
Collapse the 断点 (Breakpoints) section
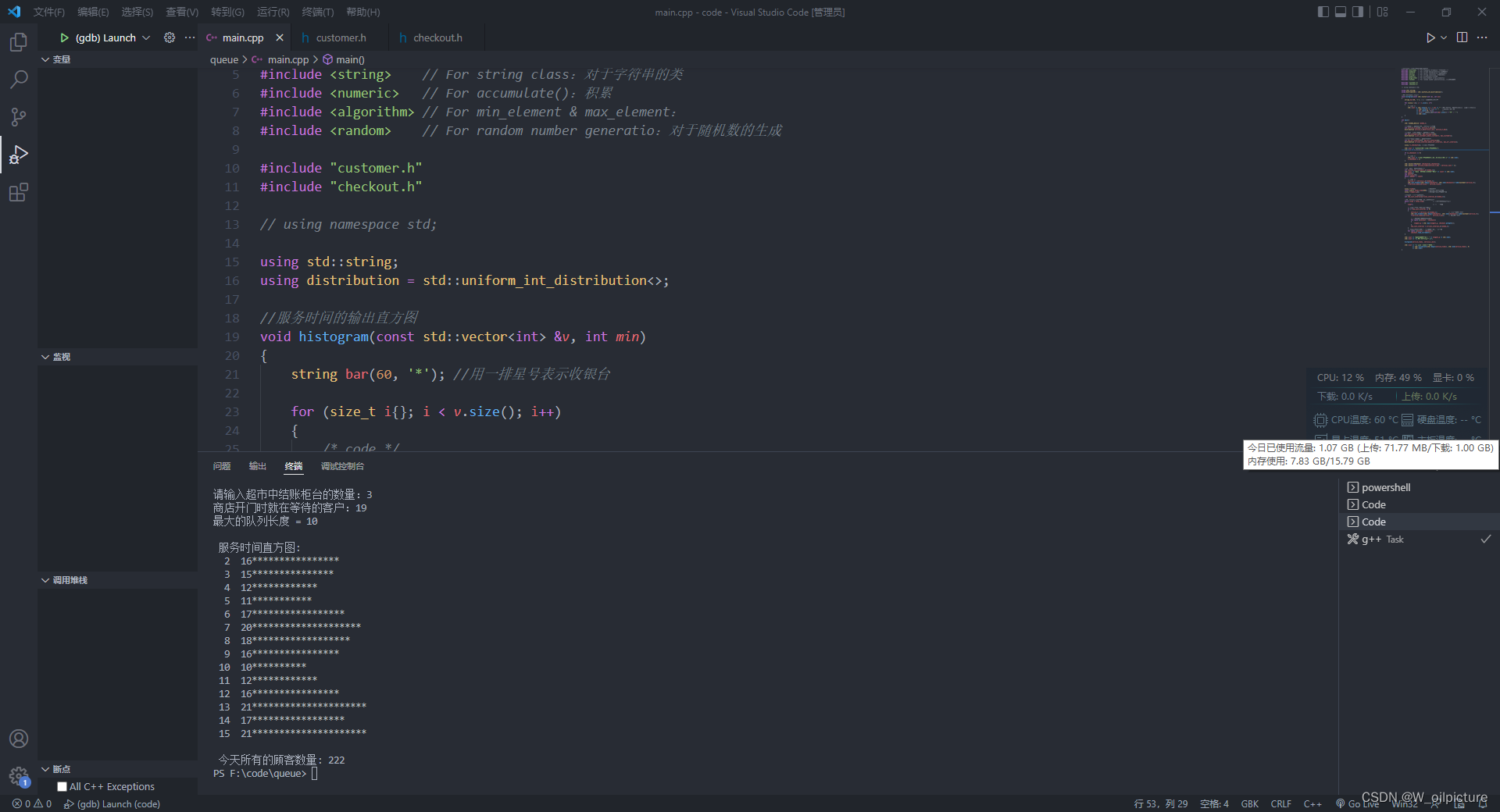pyautogui.click(x=117, y=769)
